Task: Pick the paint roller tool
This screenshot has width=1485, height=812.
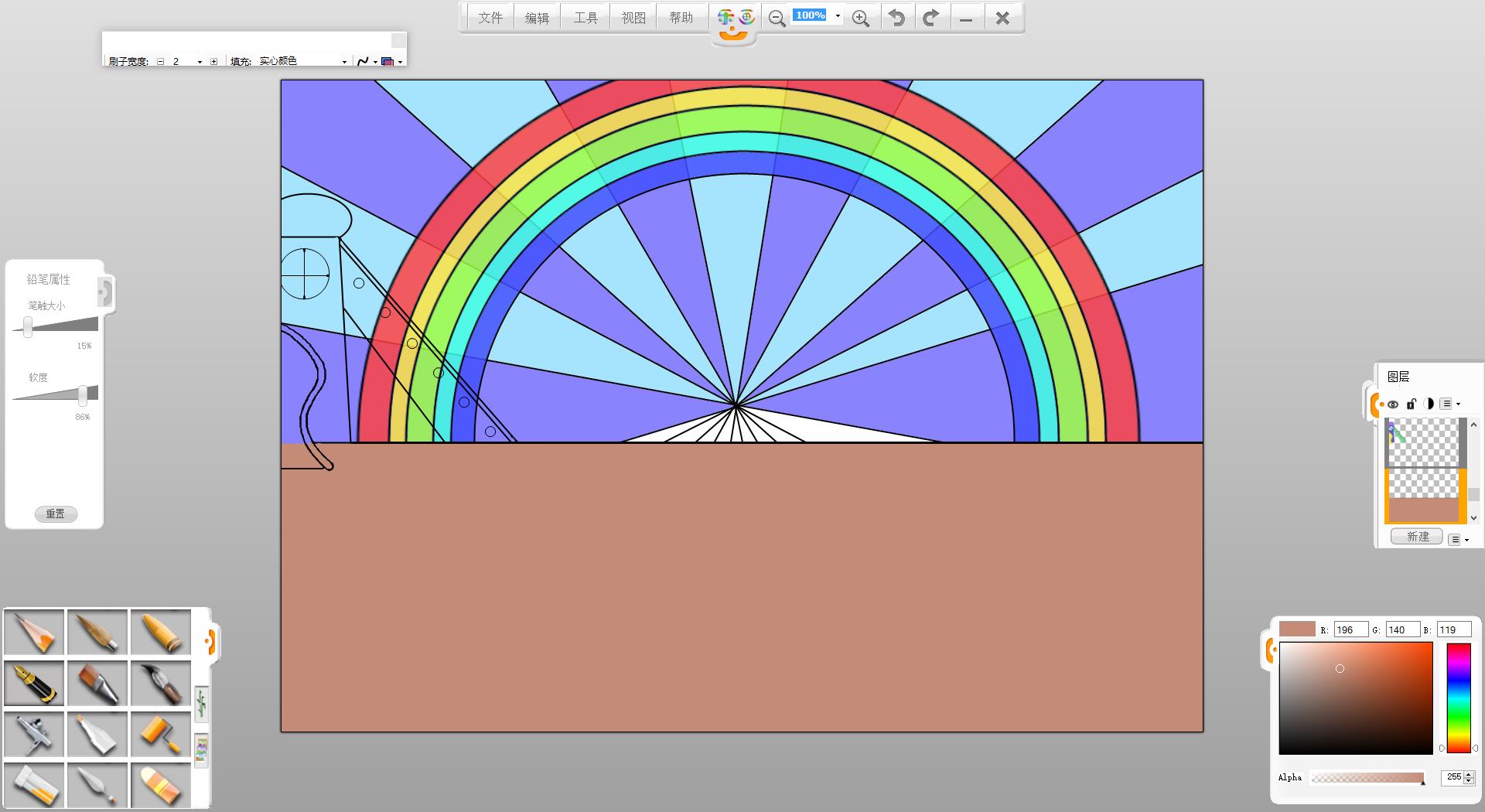Action: click(161, 734)
